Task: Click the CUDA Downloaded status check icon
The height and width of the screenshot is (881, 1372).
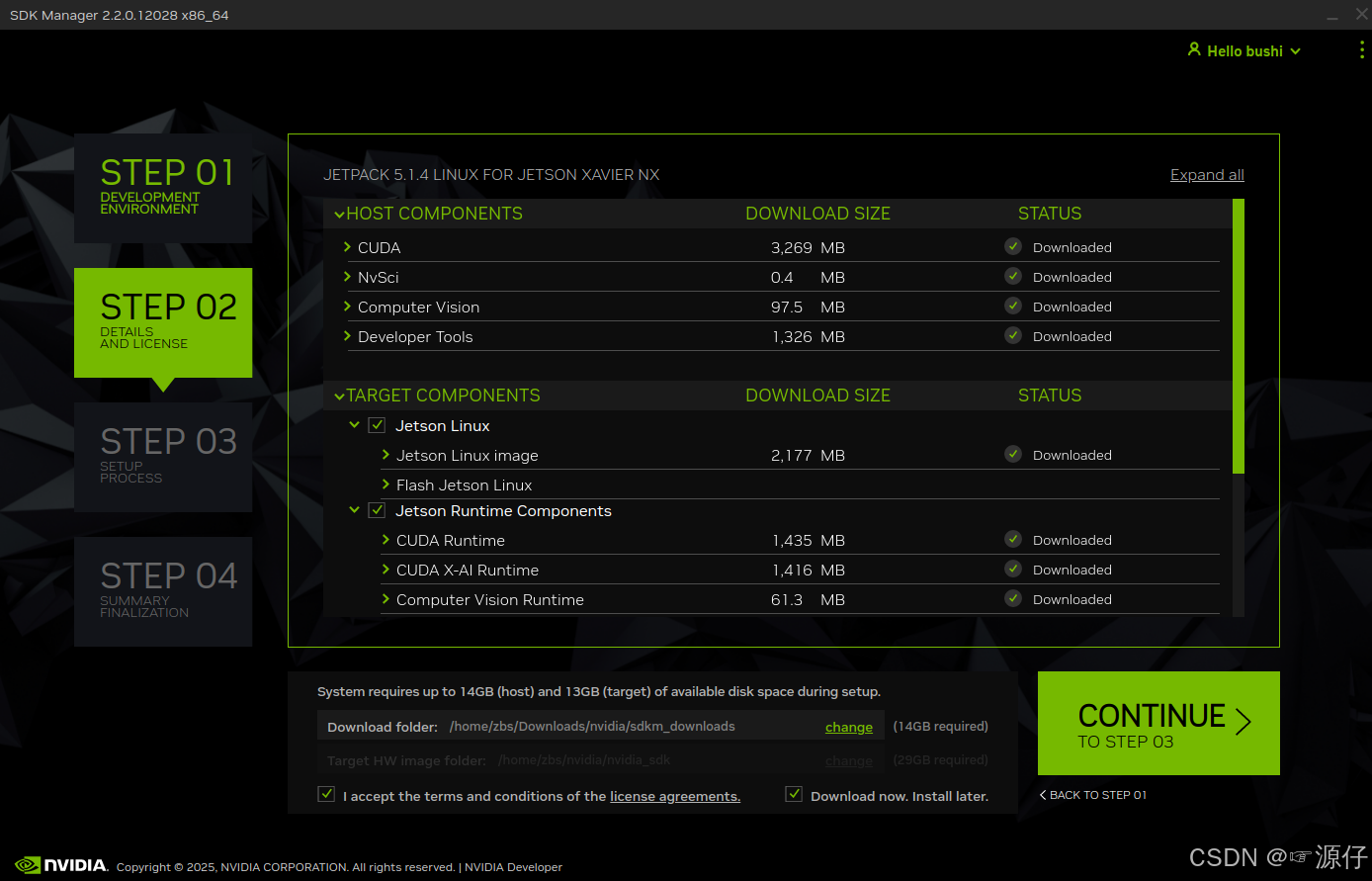Action: pyautogui.click(x=1013, y=246)
